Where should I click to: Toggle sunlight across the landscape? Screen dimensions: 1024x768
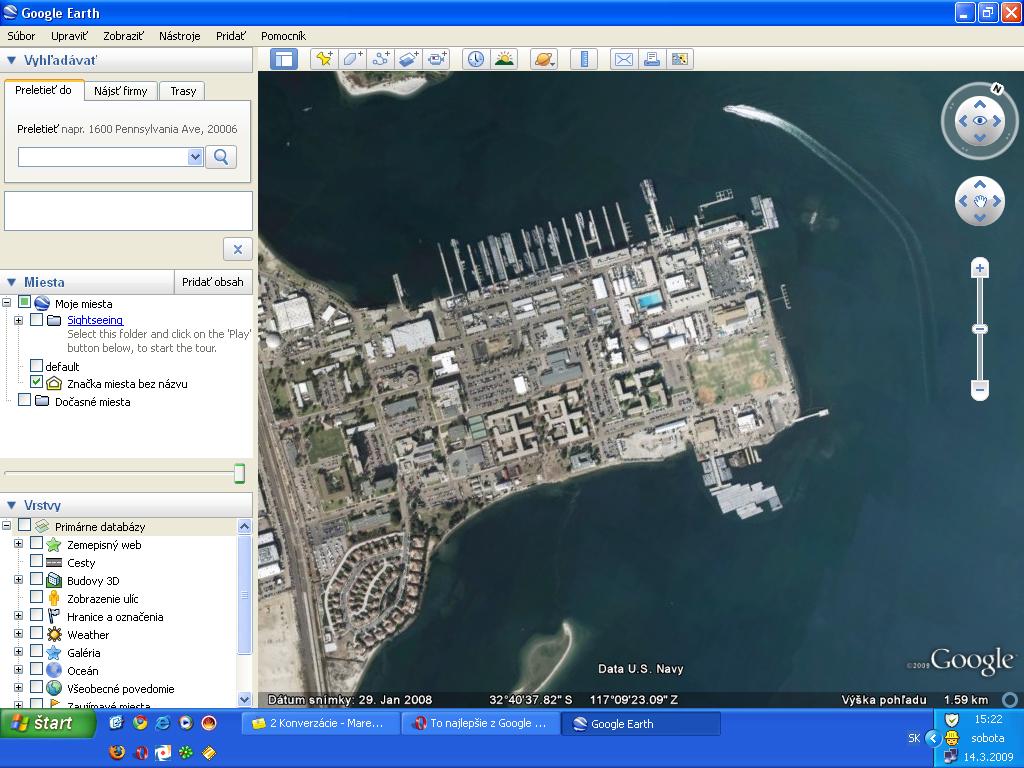pyautogui.click(x=504, y=59)
